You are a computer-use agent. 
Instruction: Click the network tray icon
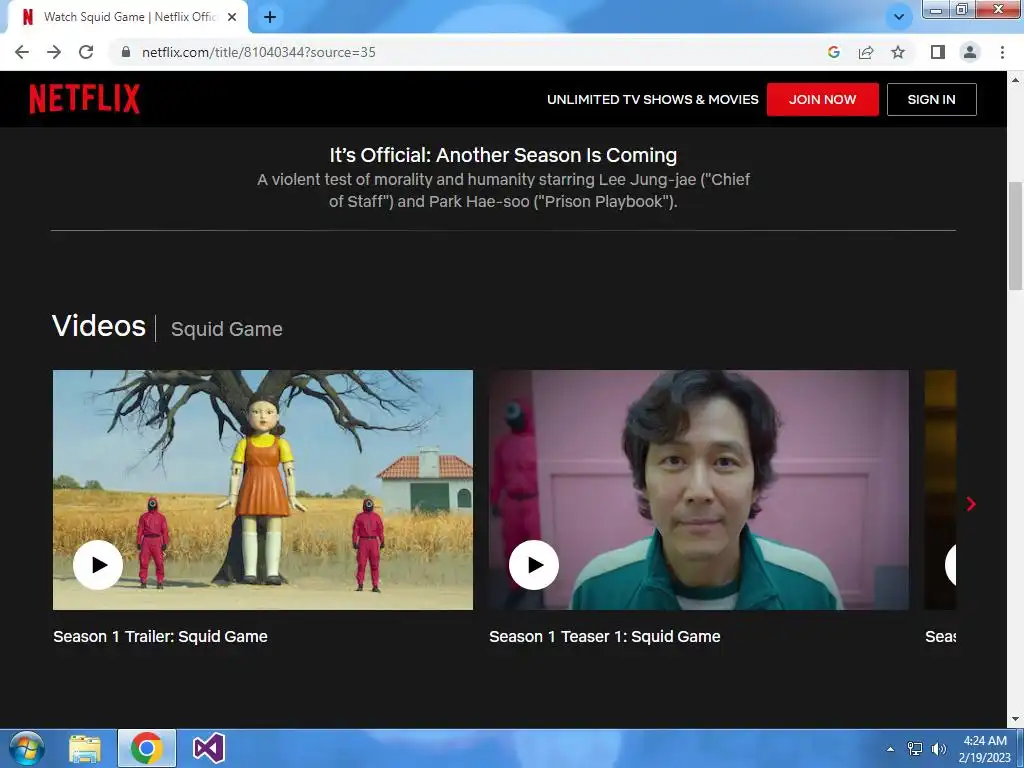click(x=915, y=749)
